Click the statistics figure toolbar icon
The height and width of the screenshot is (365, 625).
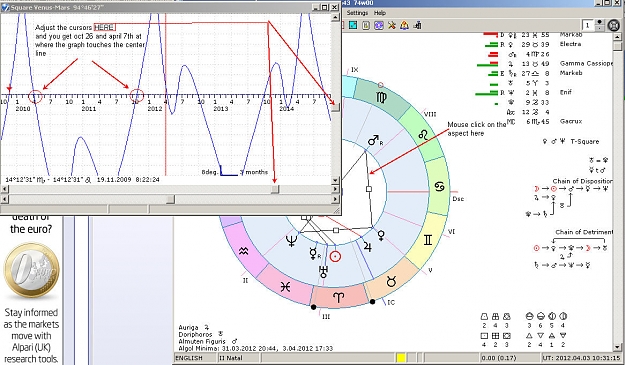(417, 25)
